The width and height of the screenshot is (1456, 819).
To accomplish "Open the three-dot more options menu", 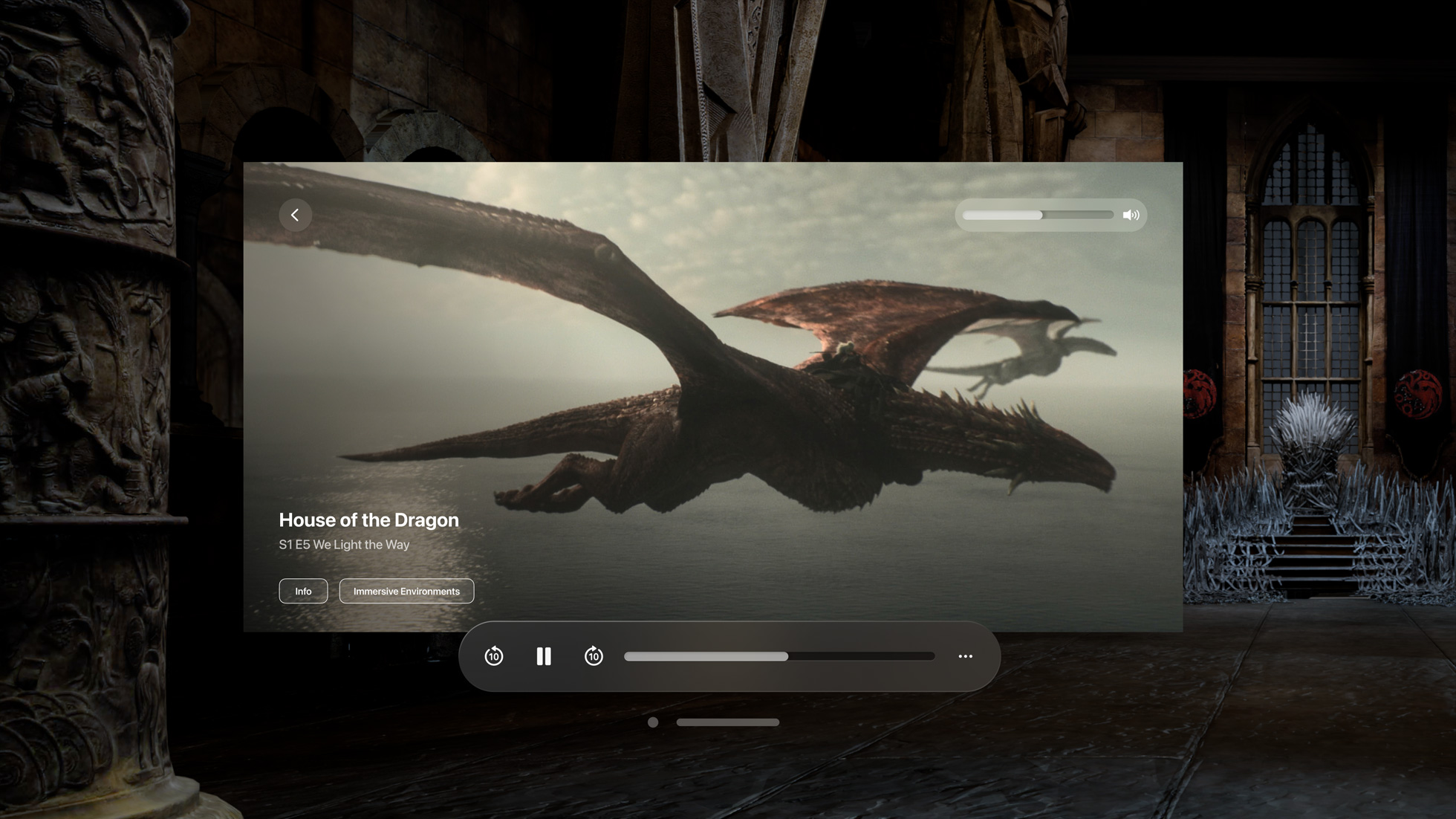I will (x=965, y=656).
